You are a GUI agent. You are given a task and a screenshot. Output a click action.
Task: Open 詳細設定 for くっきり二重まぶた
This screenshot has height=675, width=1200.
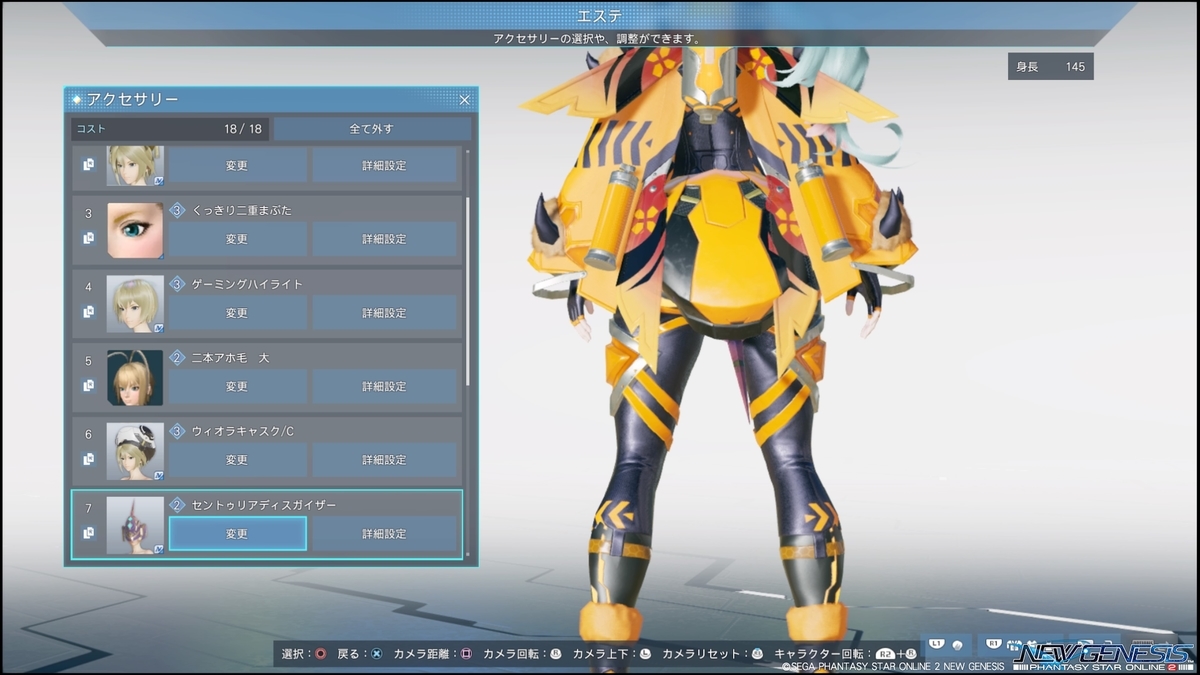click(384, 239)
